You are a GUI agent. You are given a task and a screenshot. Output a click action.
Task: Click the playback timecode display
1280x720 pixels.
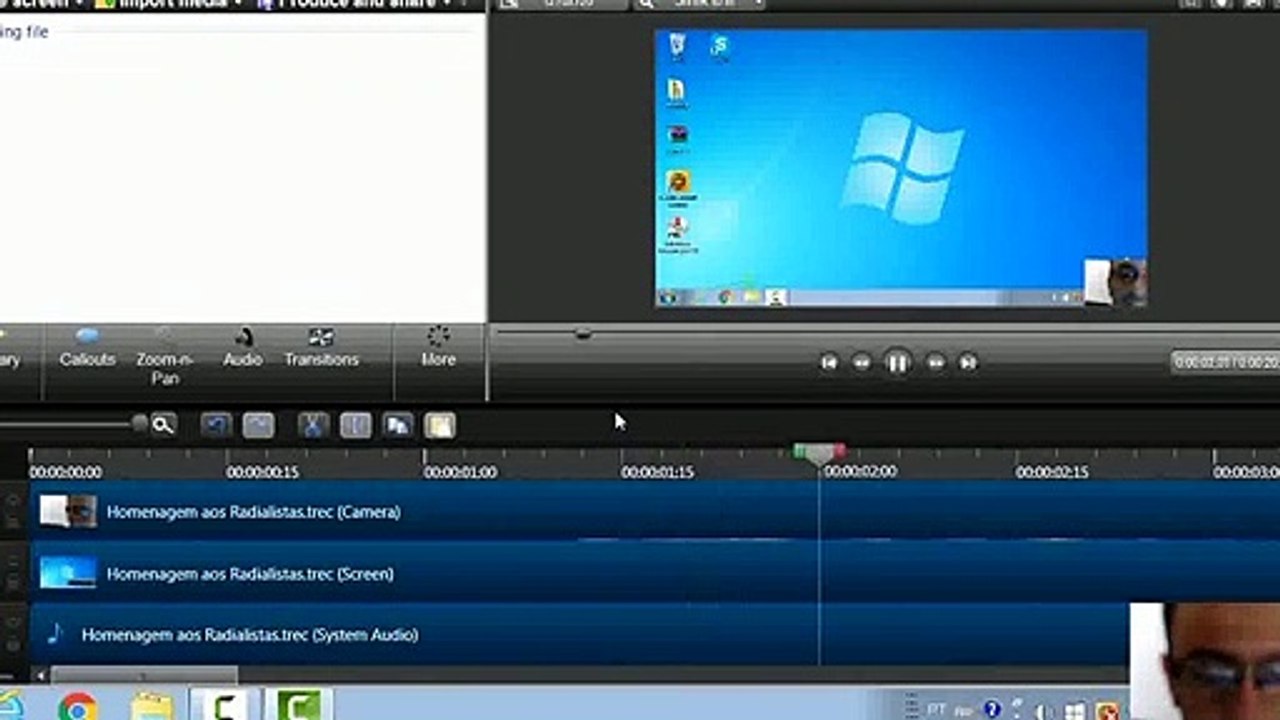1226,362
